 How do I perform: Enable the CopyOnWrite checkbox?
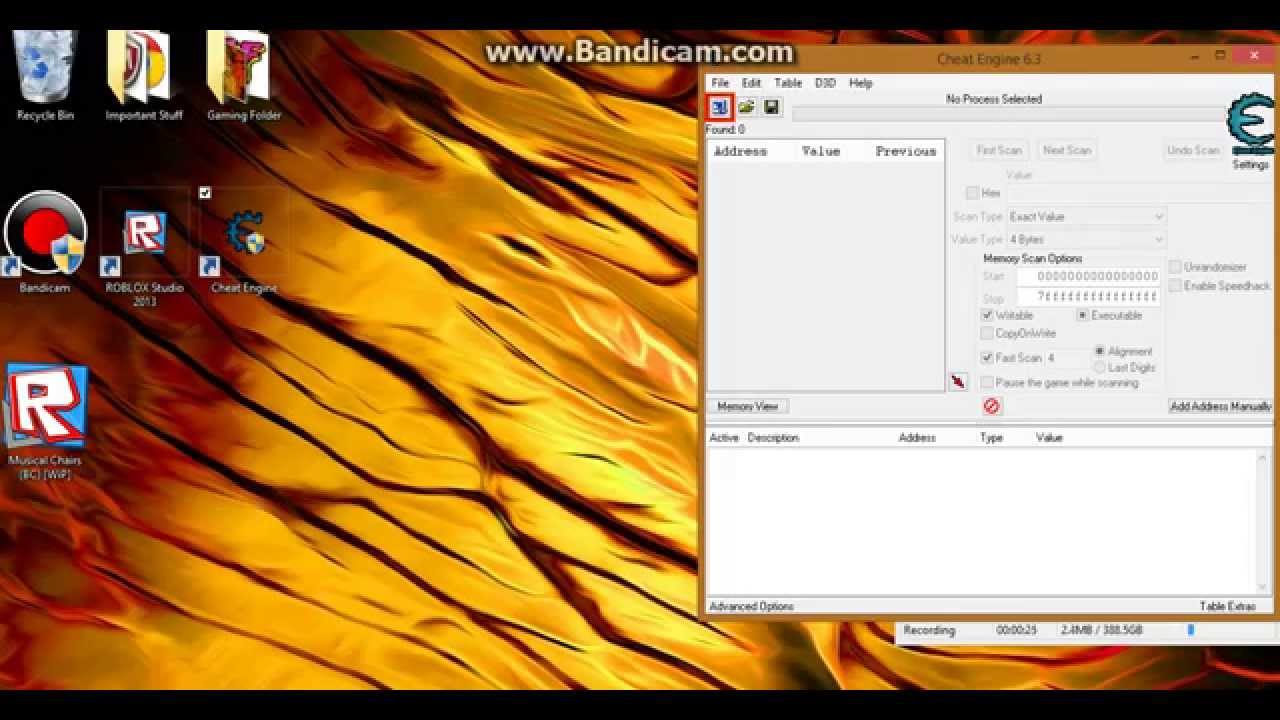point(987,333)
